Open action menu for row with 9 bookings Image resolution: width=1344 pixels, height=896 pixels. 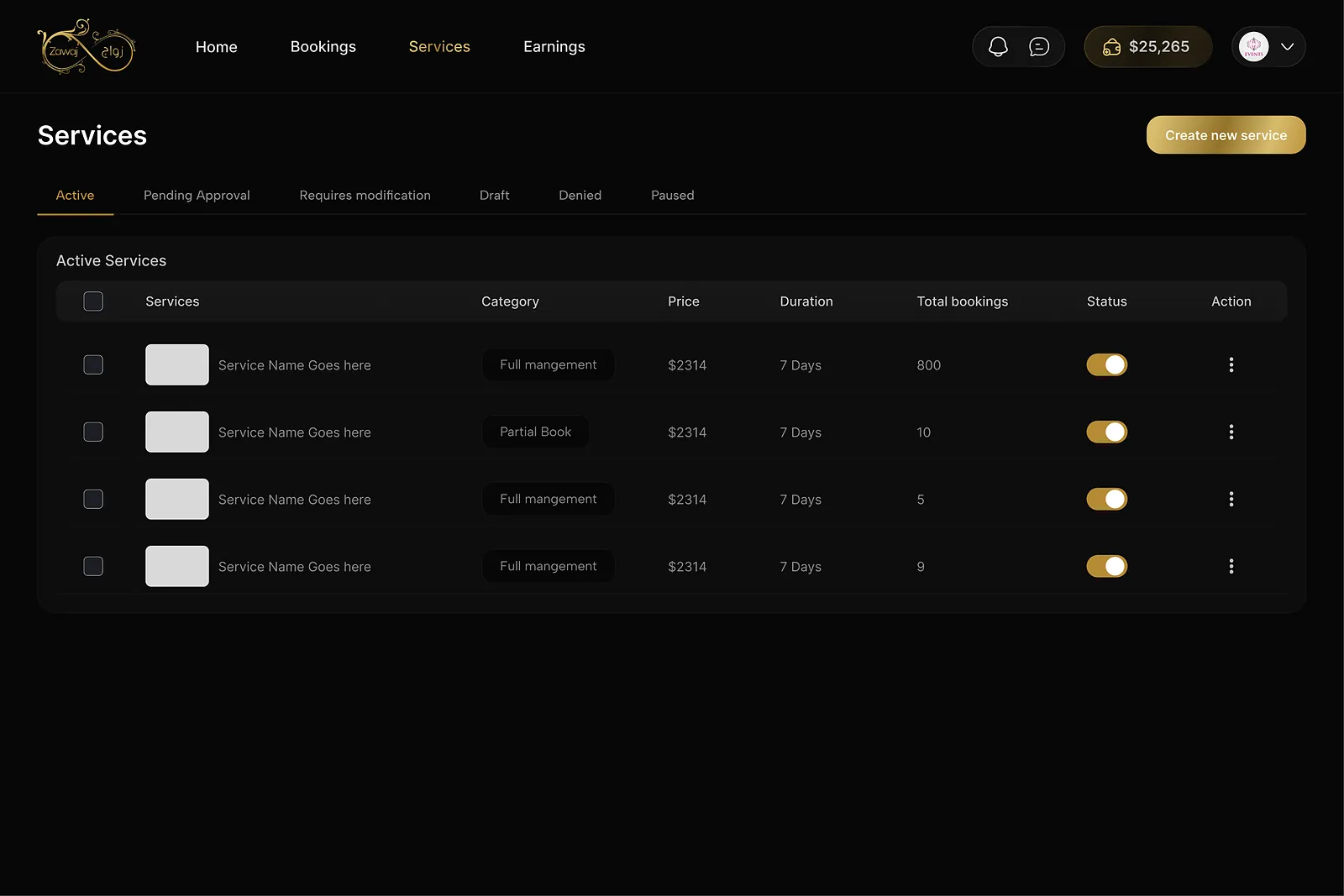(1231, 566)
